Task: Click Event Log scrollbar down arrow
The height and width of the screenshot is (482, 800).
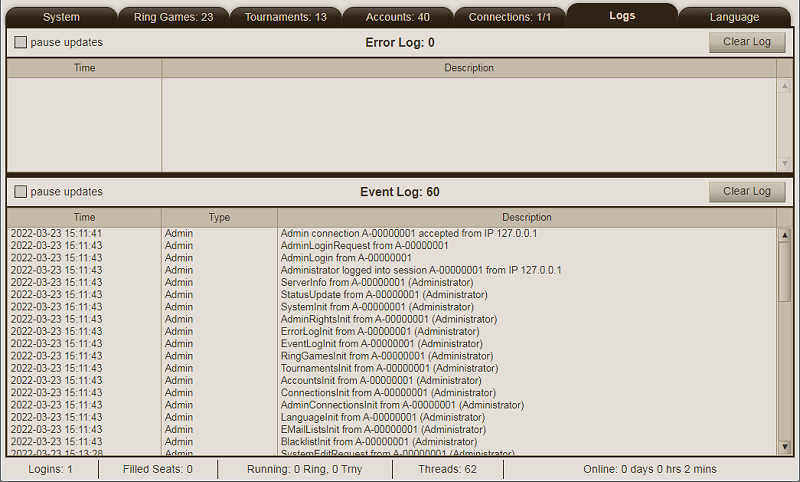Action: 784,446
